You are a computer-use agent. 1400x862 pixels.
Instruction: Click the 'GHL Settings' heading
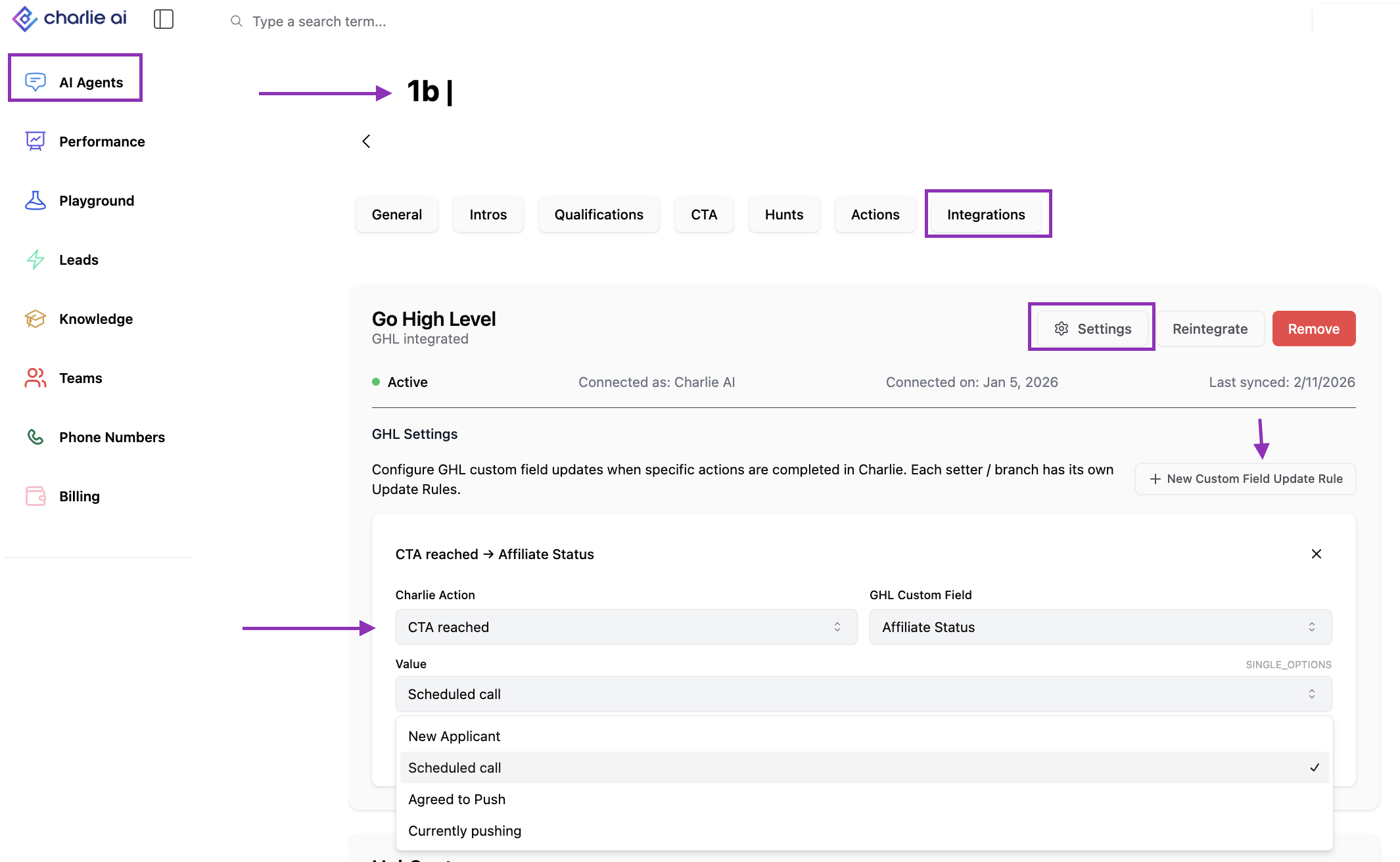415,434
